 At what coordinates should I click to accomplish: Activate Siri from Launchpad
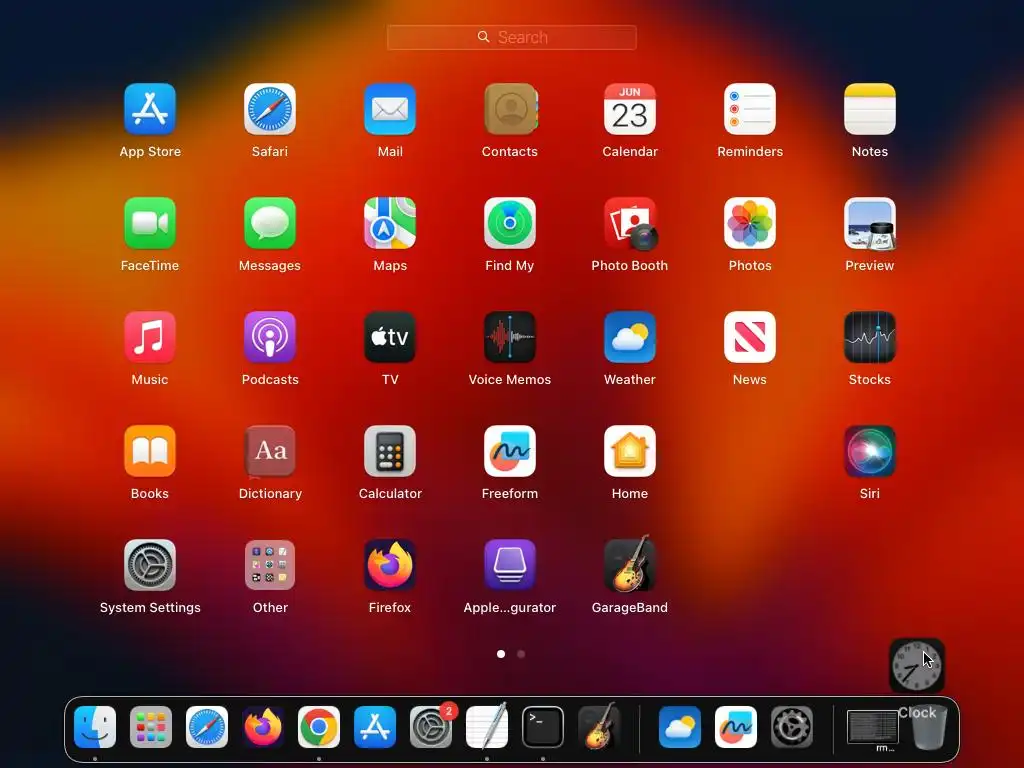click(870, 451)
